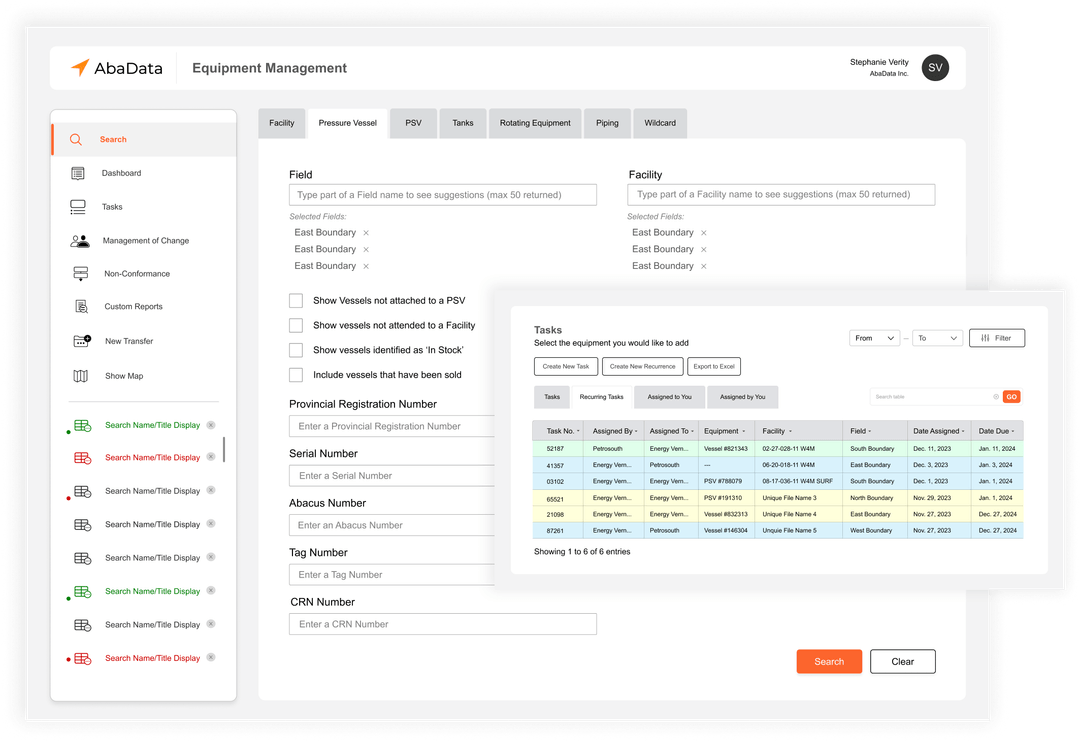This screenshot has height=741, width=1080.
Task: Open the From date dropdown in Tasks panel
Action: click(x=874, y=338)
